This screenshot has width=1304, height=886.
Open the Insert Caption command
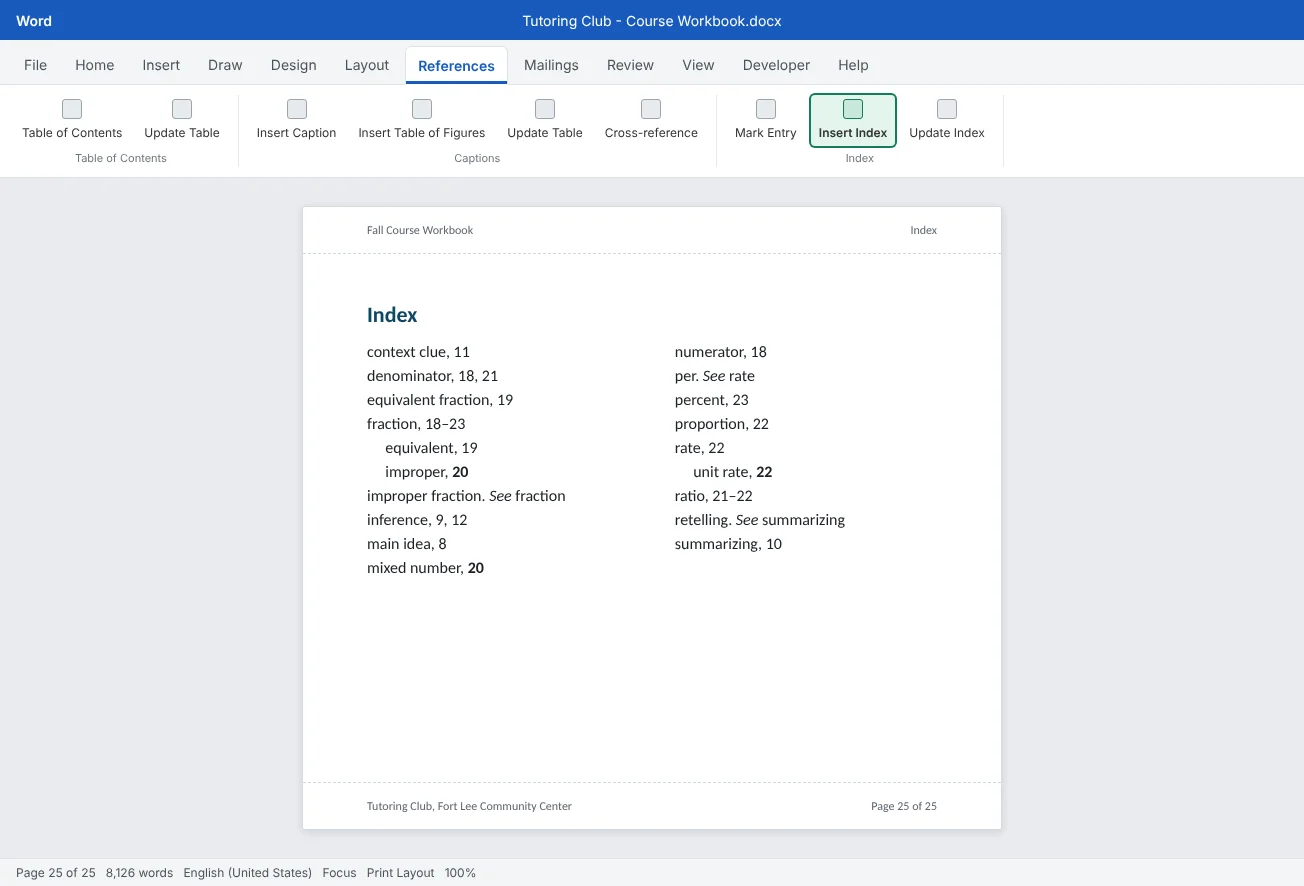pyautogui.click(x=296, y=120)
